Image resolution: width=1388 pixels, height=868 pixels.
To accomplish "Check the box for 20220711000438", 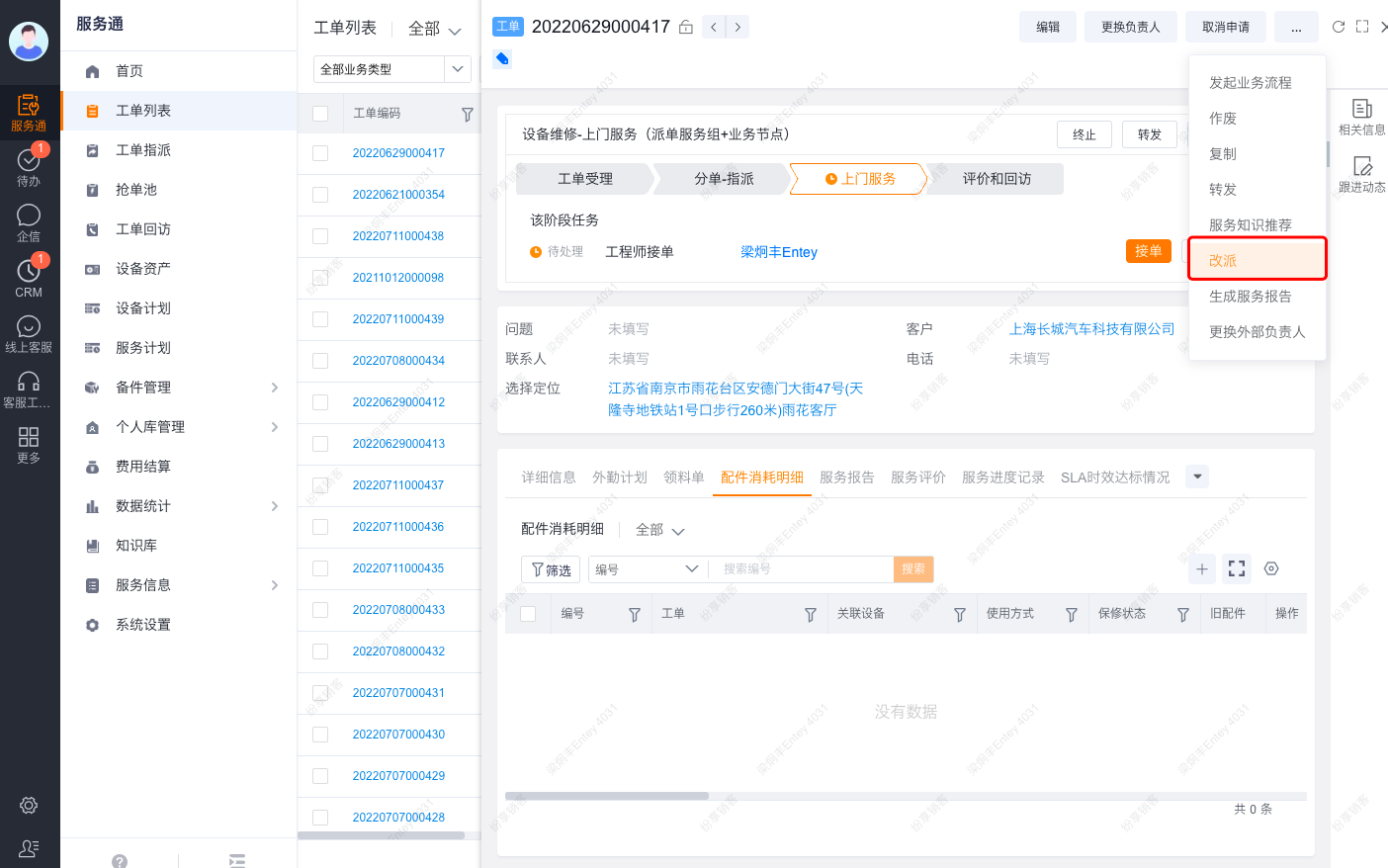I will 320,236.
